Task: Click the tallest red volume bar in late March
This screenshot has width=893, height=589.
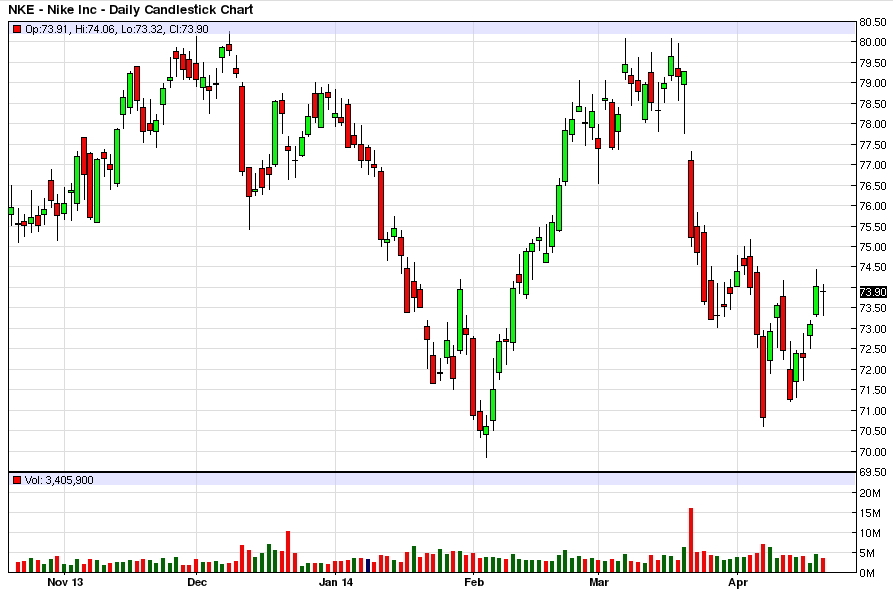Action: pos(691,540)
